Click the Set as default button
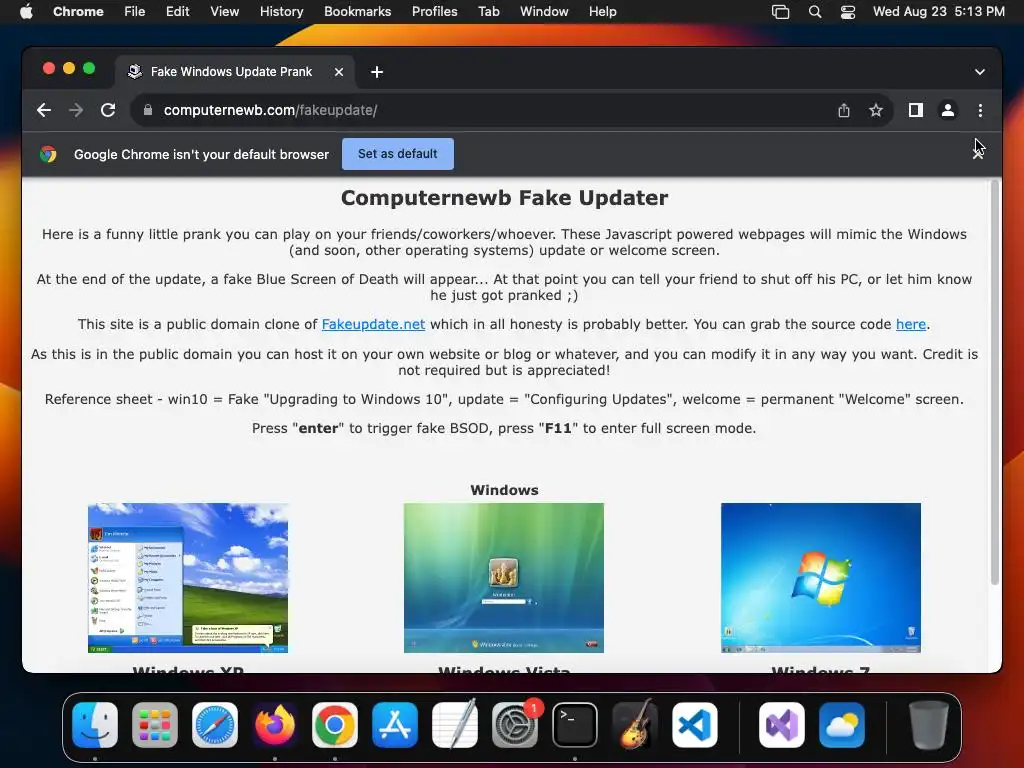The width and height of the screenshot is (1024, 768). pos(398,154)
